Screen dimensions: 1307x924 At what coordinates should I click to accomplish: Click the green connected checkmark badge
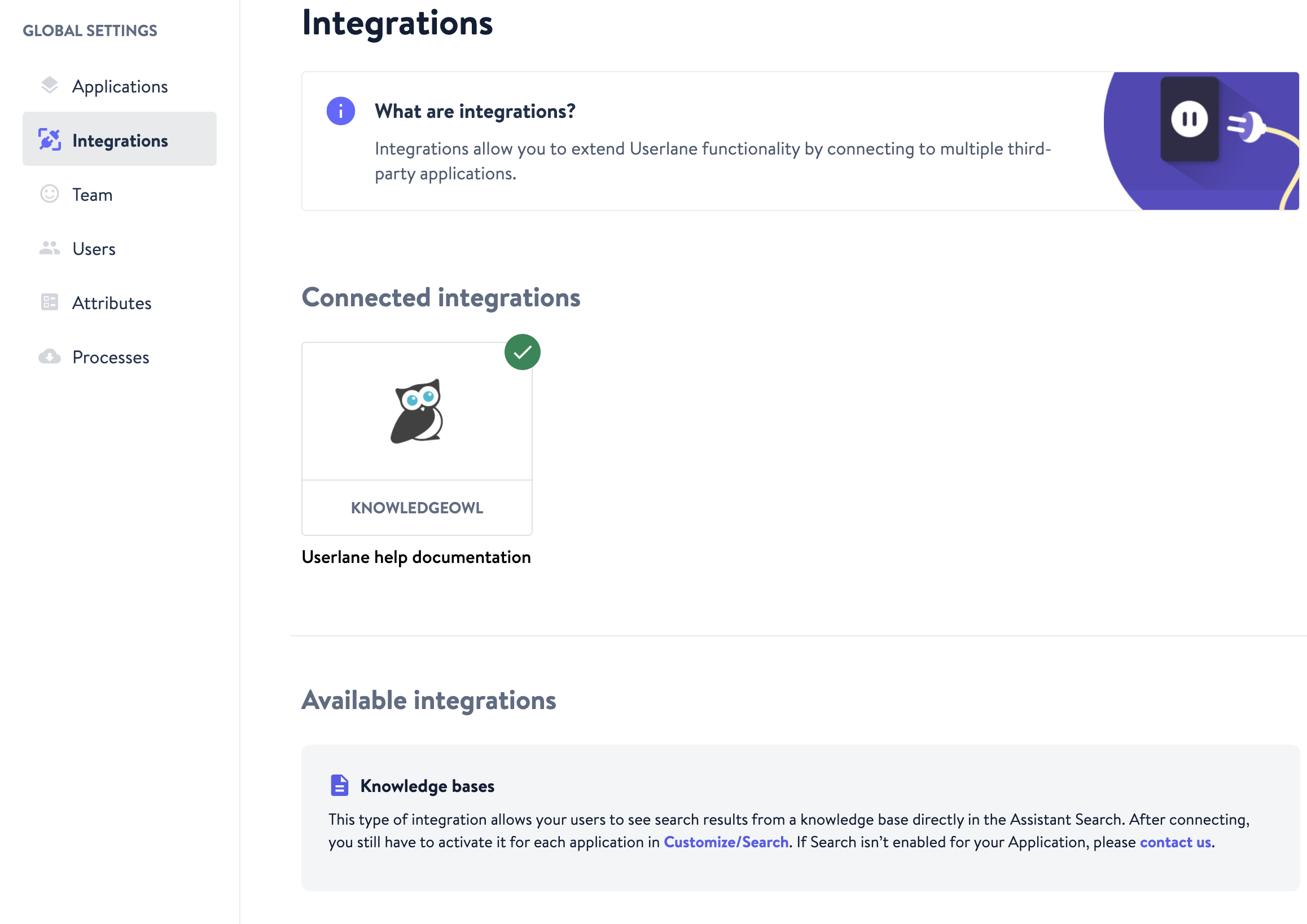click(x=522, y=352)
